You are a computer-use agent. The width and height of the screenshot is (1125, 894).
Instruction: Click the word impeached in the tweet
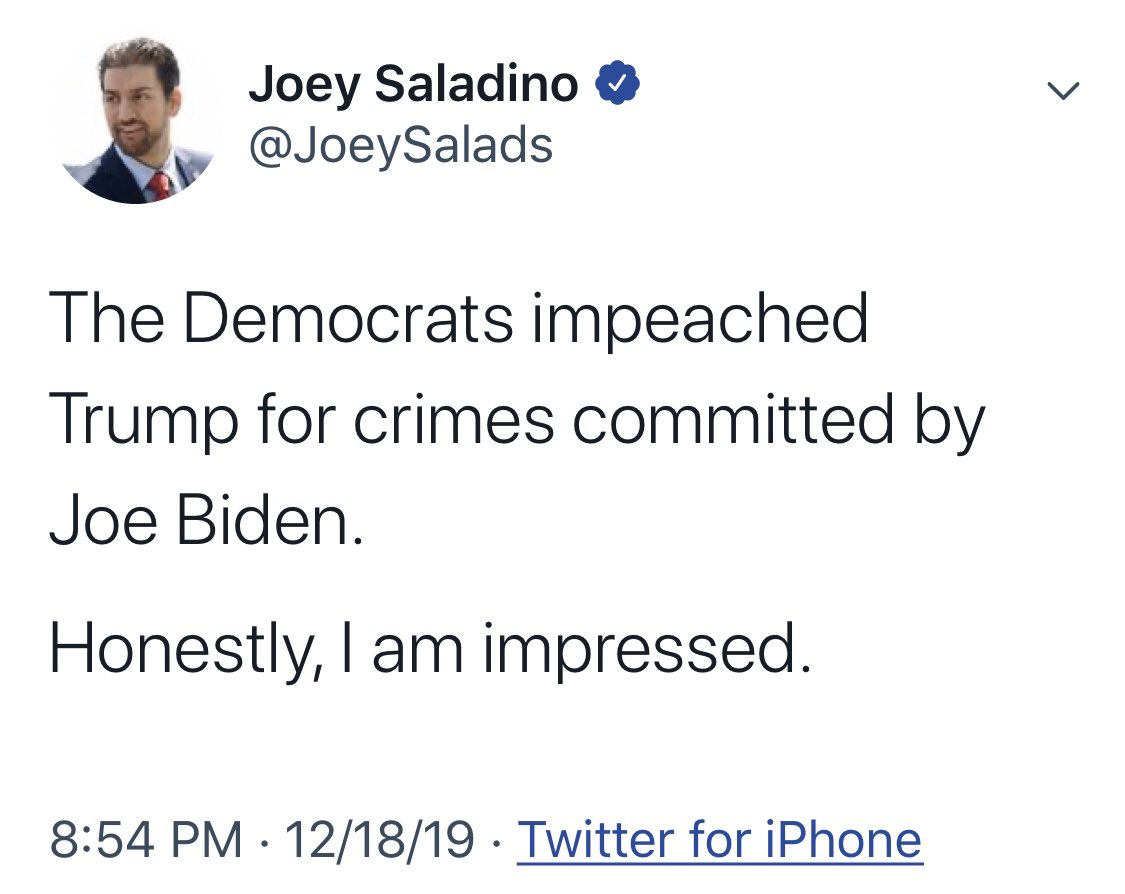pos(700,321)
